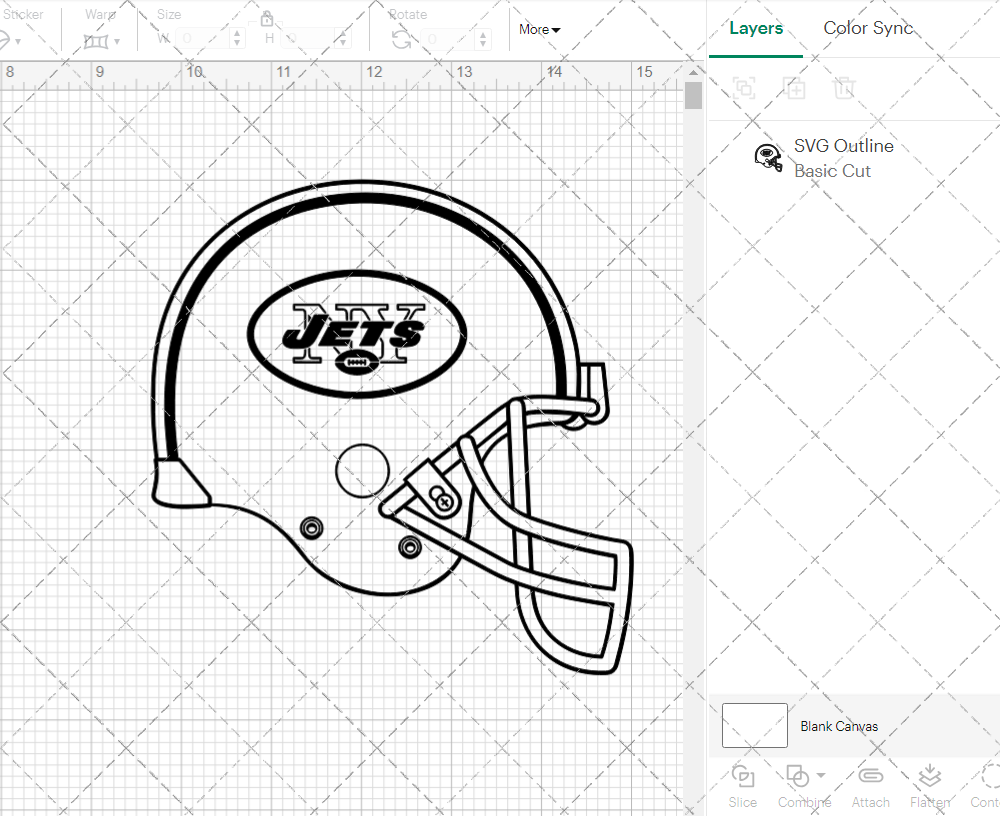
Task: Switch to the Layers tab
Action: [756, 28]
